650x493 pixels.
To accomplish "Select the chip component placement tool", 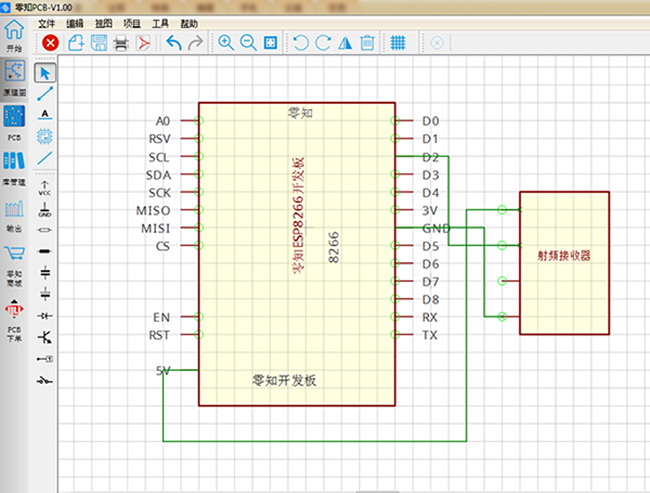I will click(45, 136).
